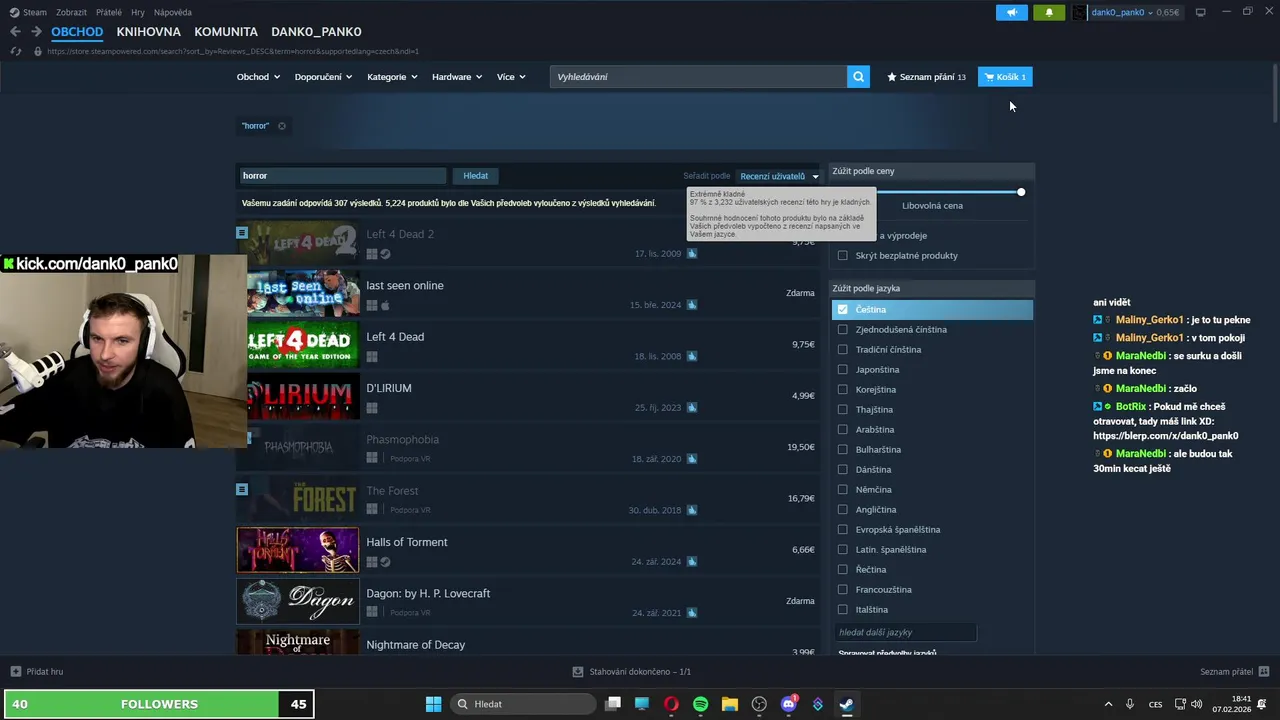Check the Francouzština language filter

[843, 590]
